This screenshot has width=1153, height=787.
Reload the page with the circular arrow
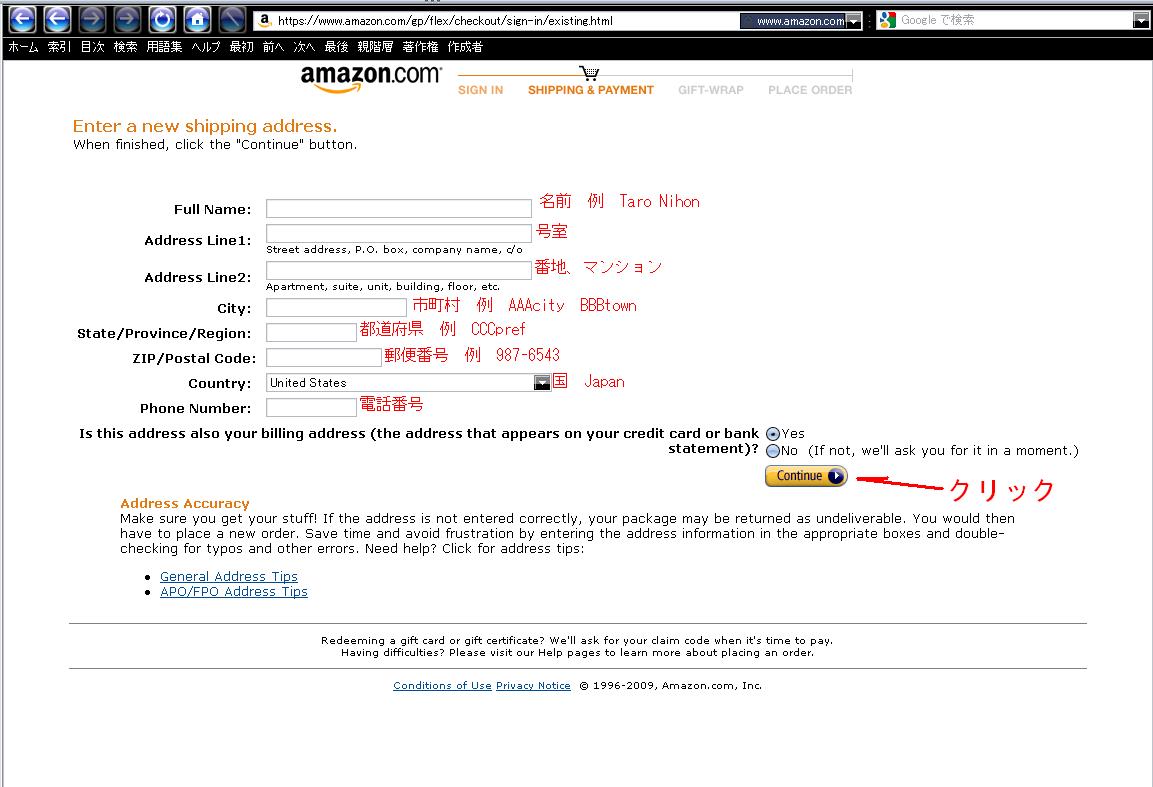click(162, 19)
